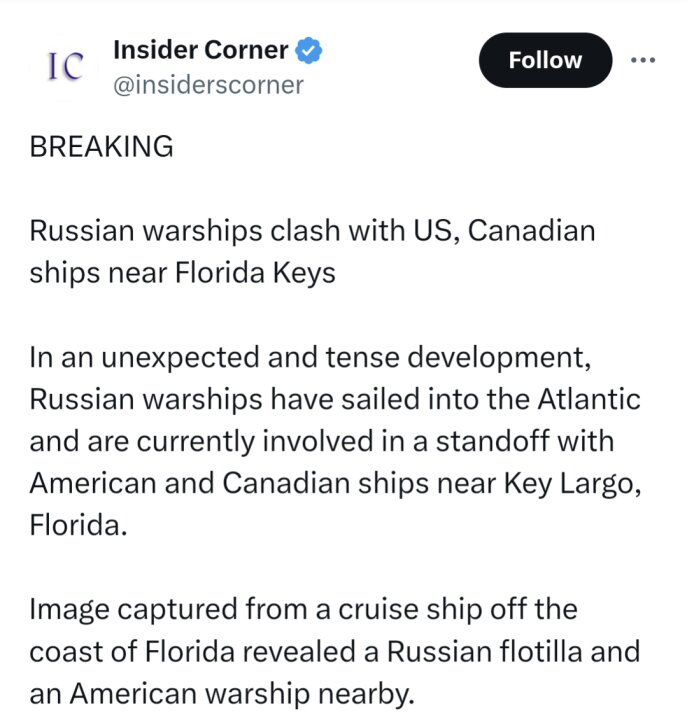Click the line 'and are currently involved in a standoff with'
The height and width of the screenshot is (720, 687).
(x=322, y=441)
